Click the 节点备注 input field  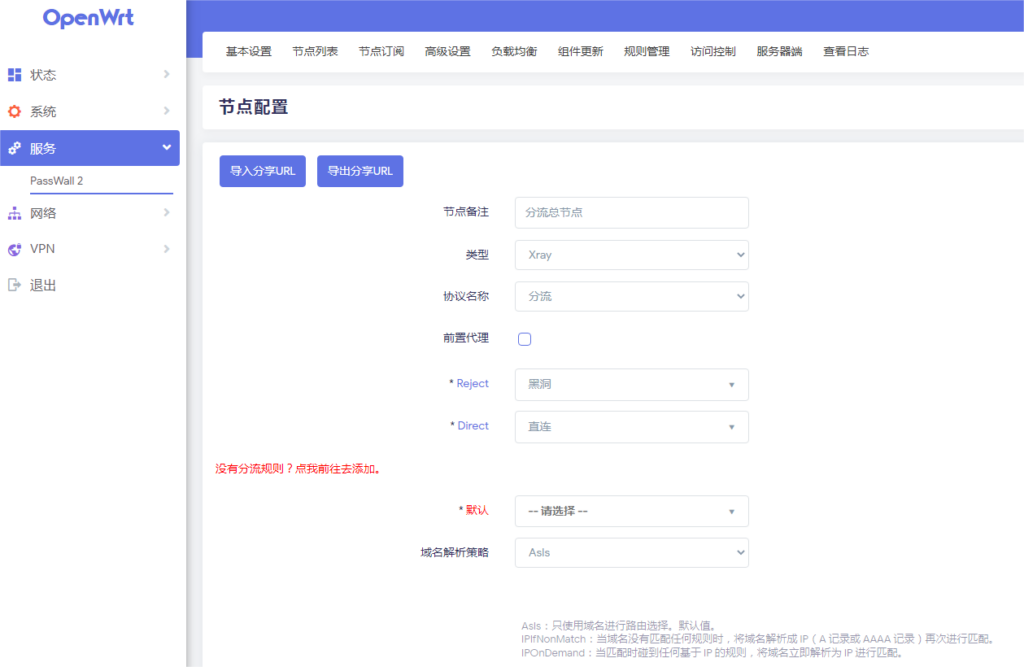(631, 213)
